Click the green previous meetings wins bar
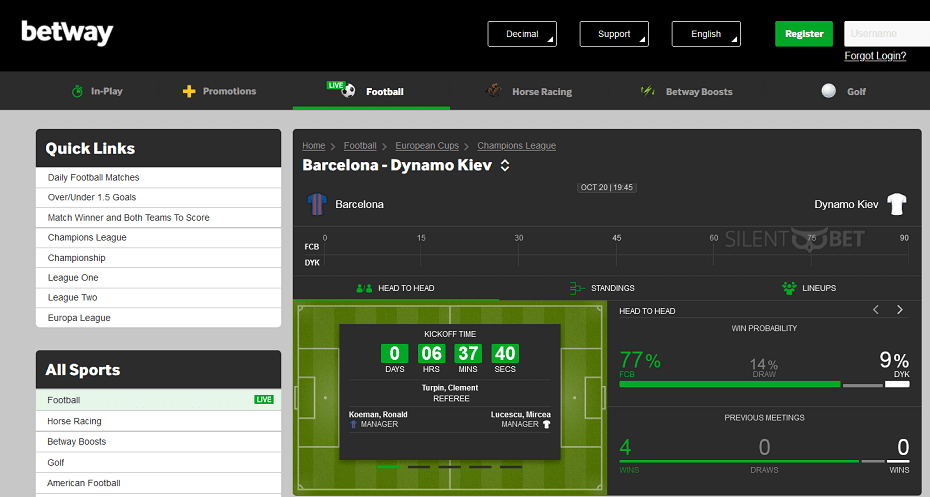 [738, 461]
